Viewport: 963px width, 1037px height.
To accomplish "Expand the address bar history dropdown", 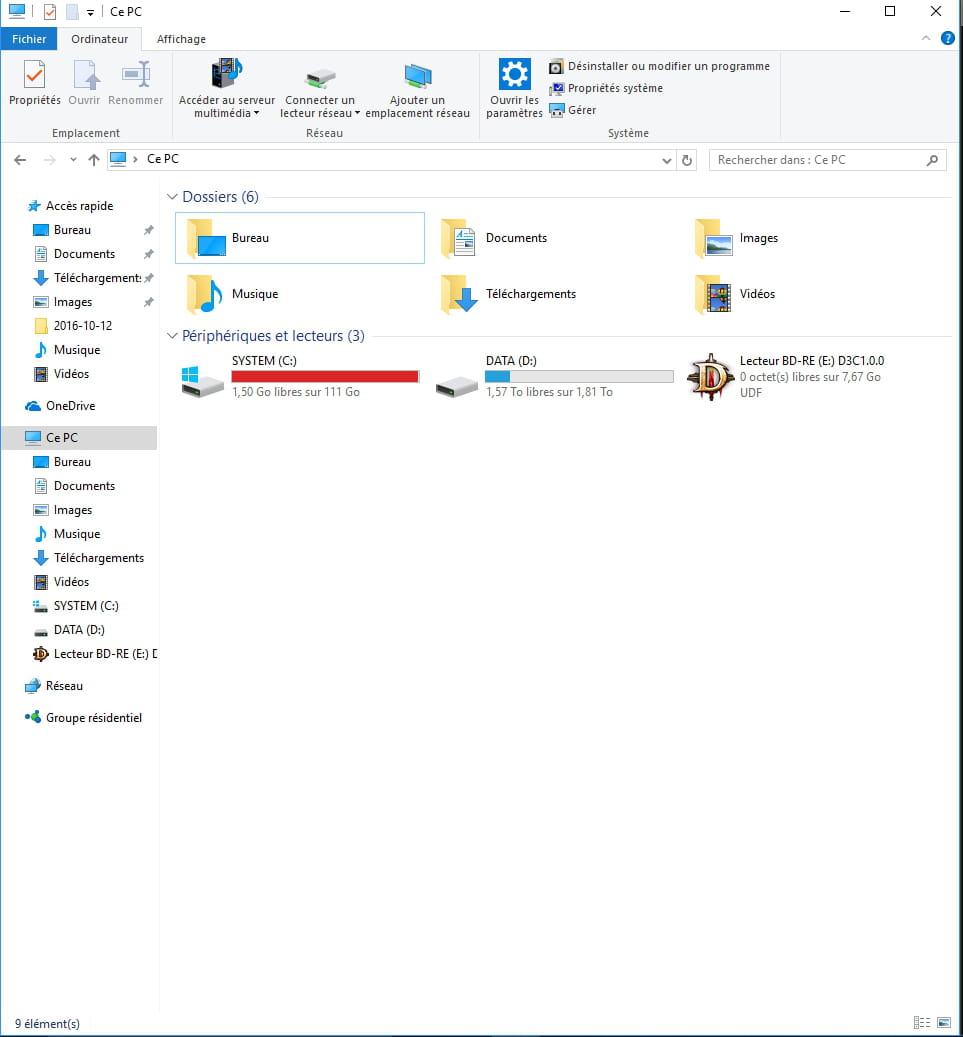I will pos(667,160).
